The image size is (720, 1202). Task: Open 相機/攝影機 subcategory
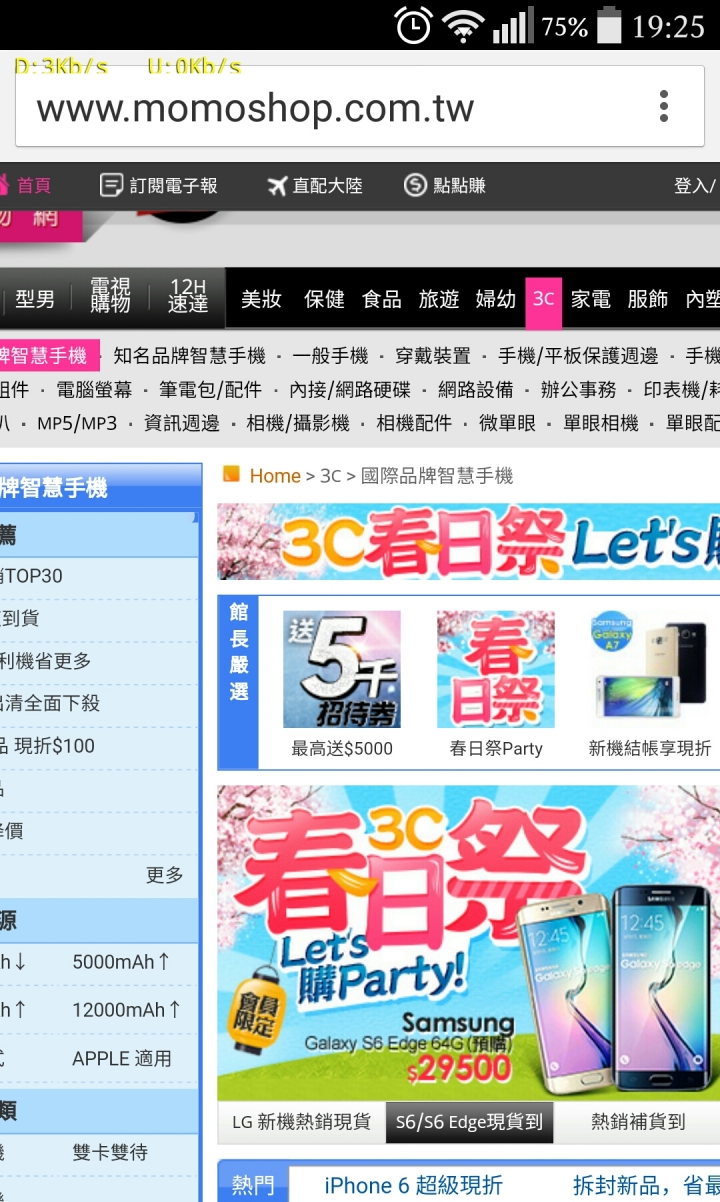298,423
